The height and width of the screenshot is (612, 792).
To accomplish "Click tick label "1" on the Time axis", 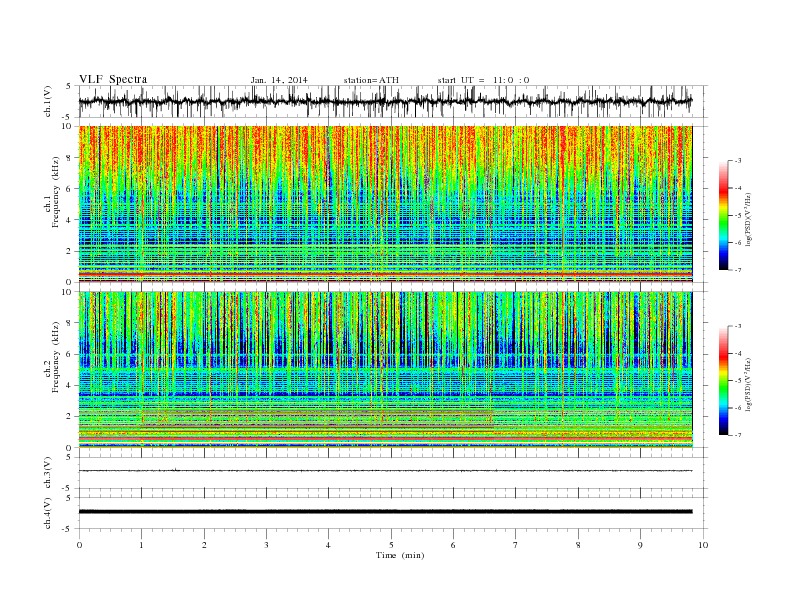I will point(141,545).
